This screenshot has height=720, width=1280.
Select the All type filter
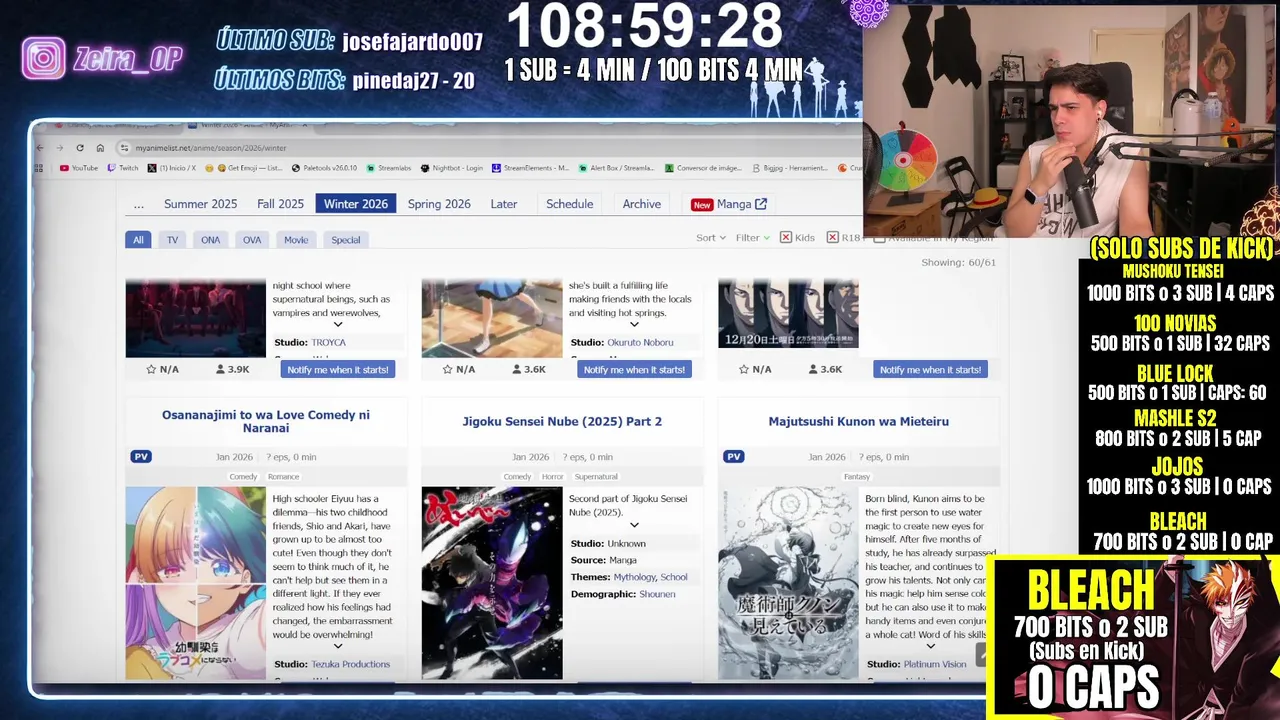pos(138,240)
